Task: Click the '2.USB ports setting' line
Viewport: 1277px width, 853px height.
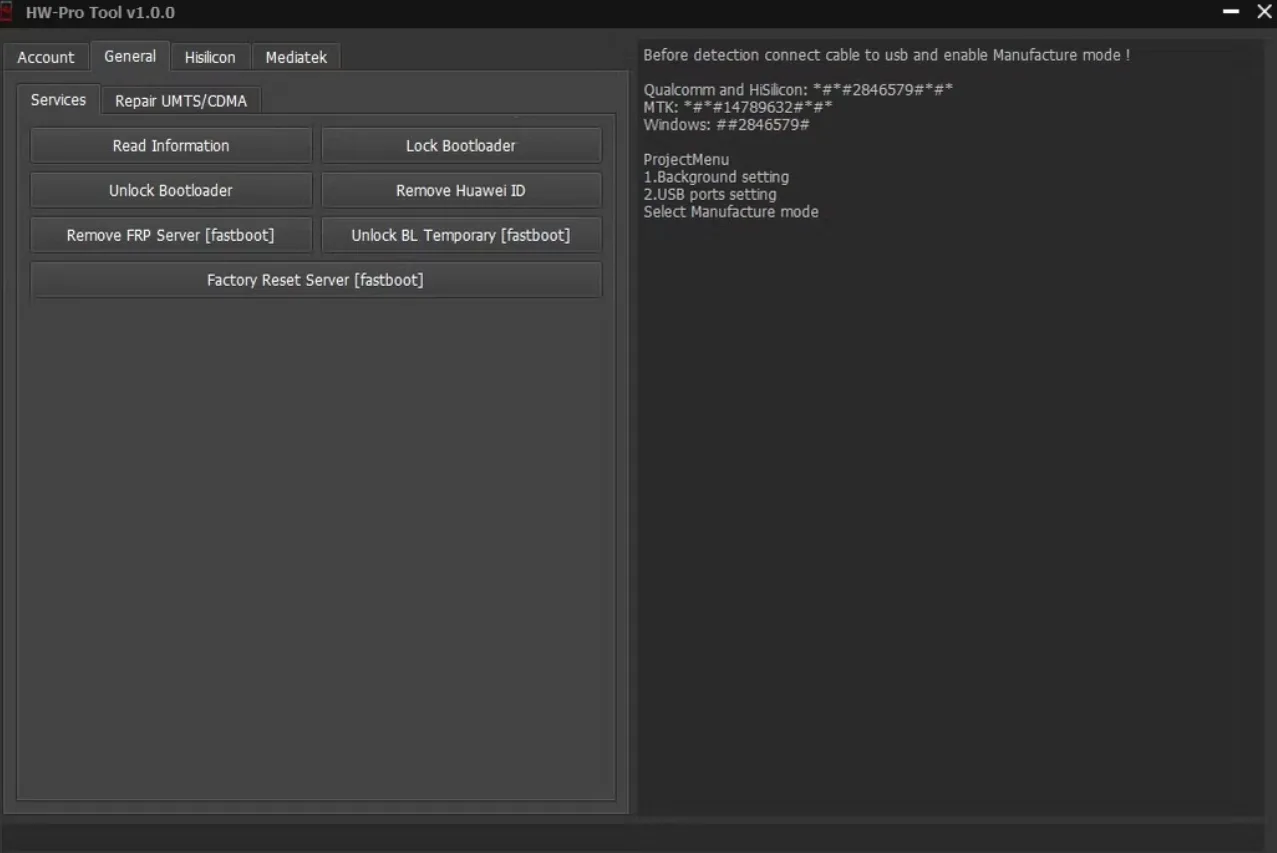Action: (x=710, y=194)
